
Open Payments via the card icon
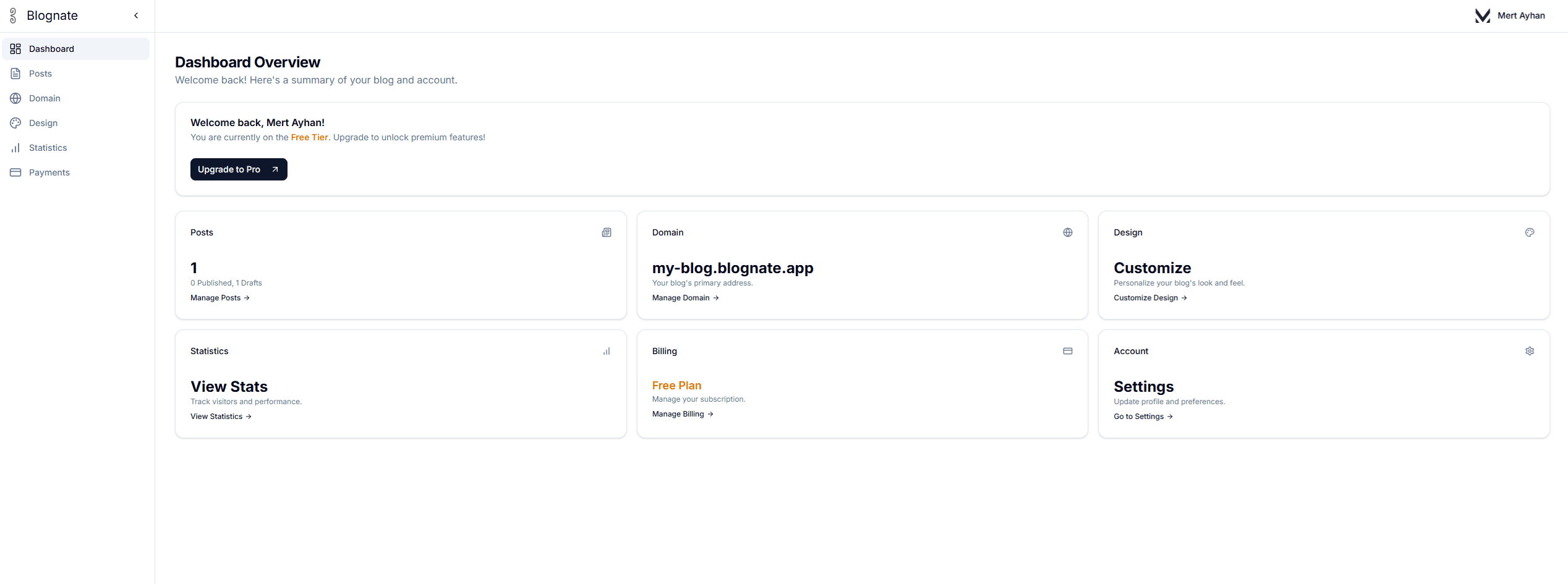(x=15, y=172)
